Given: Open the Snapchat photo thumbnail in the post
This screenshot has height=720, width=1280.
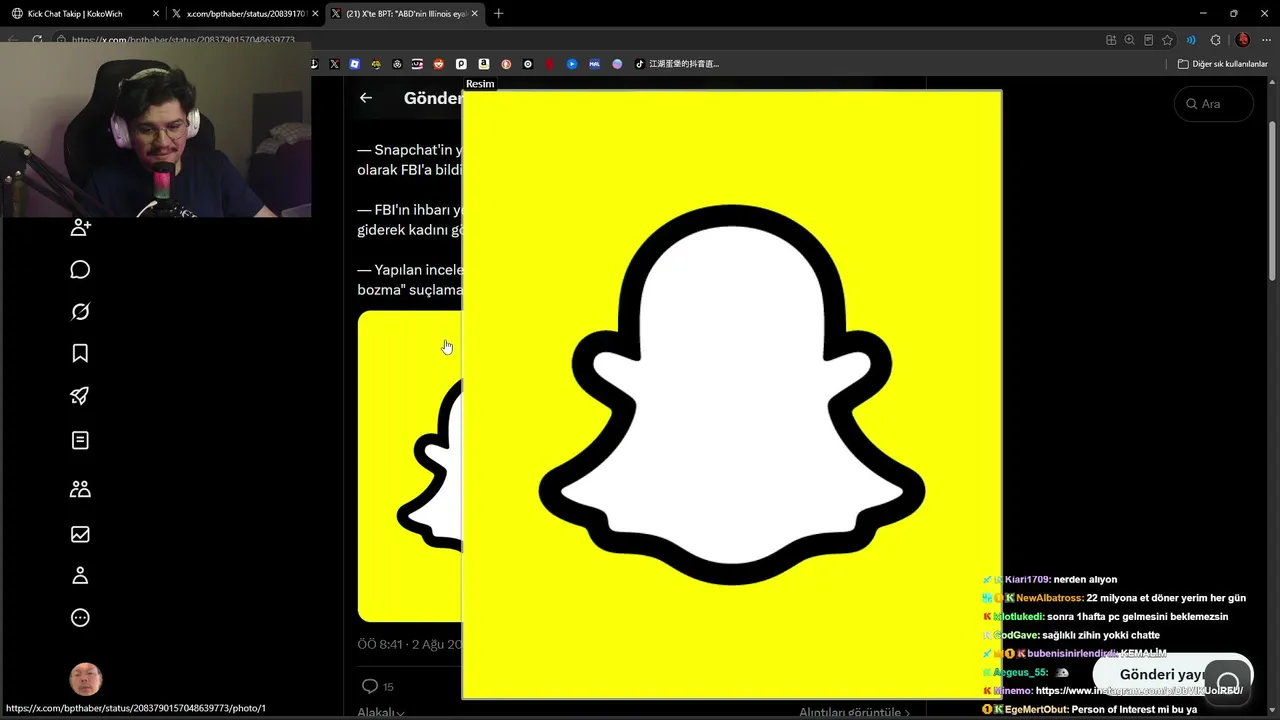Looking at the screenshot, I should 410,466.
